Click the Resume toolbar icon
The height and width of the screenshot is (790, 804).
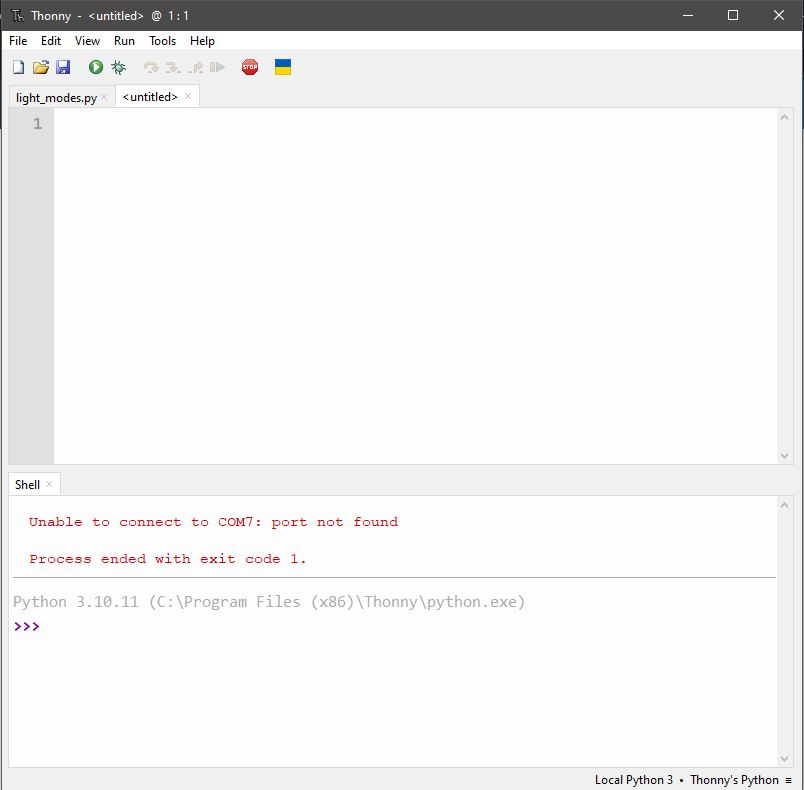[x=217, y=67]
